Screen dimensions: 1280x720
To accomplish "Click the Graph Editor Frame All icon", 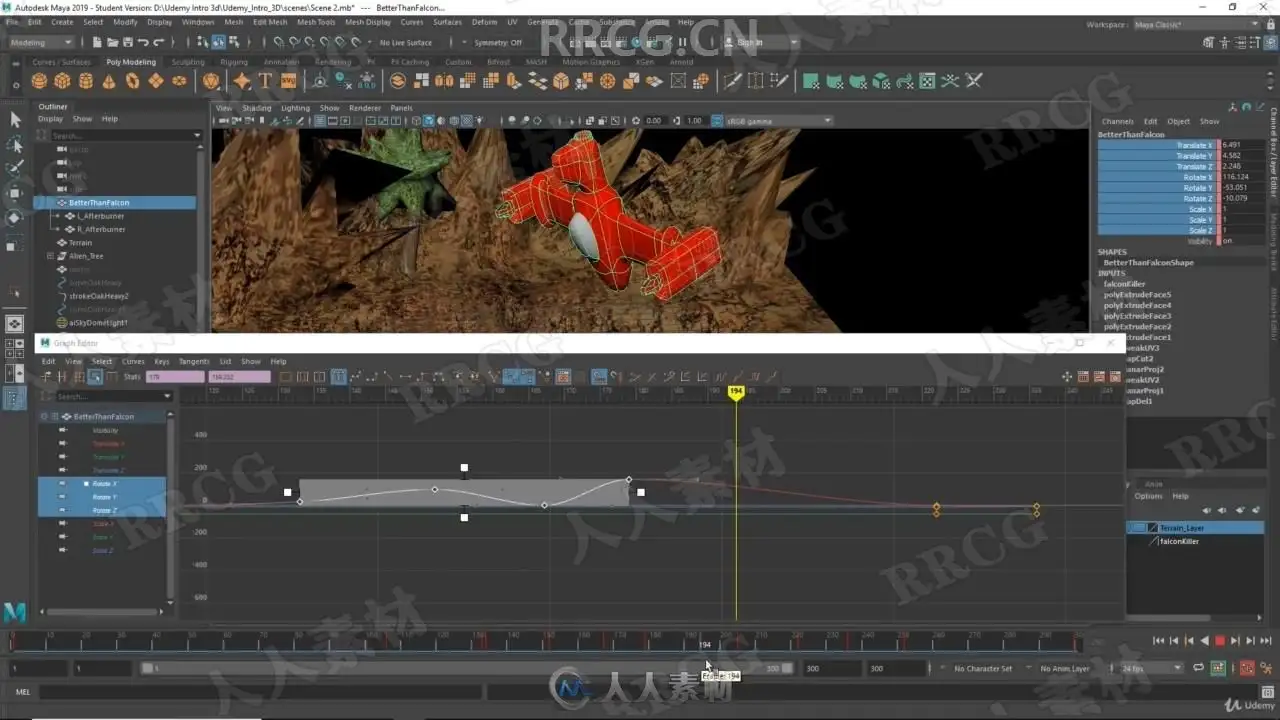I will (286, 377).
